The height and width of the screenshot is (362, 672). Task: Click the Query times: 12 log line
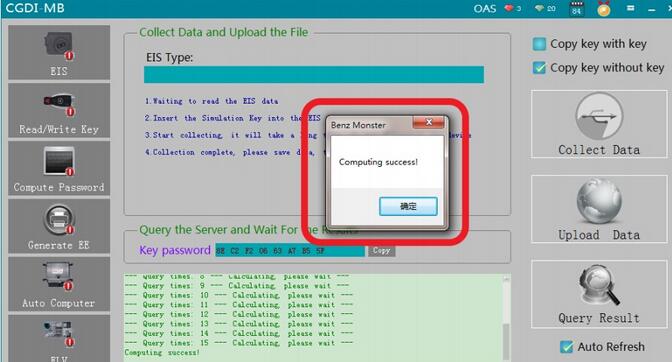239,314
